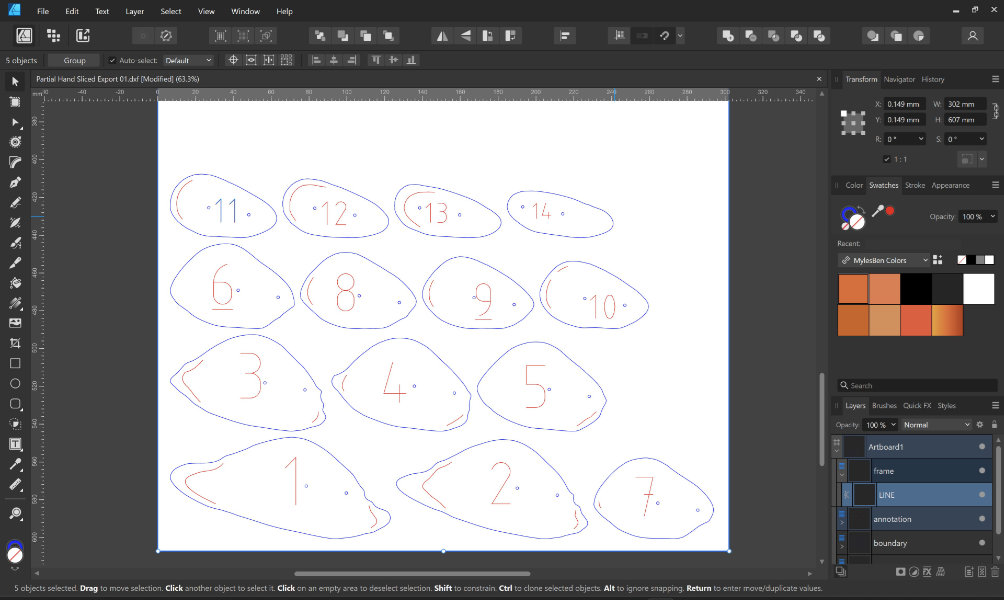Hide the Artboard1 layer
This screenshot has width=1004, height=600.
[982, 446]
